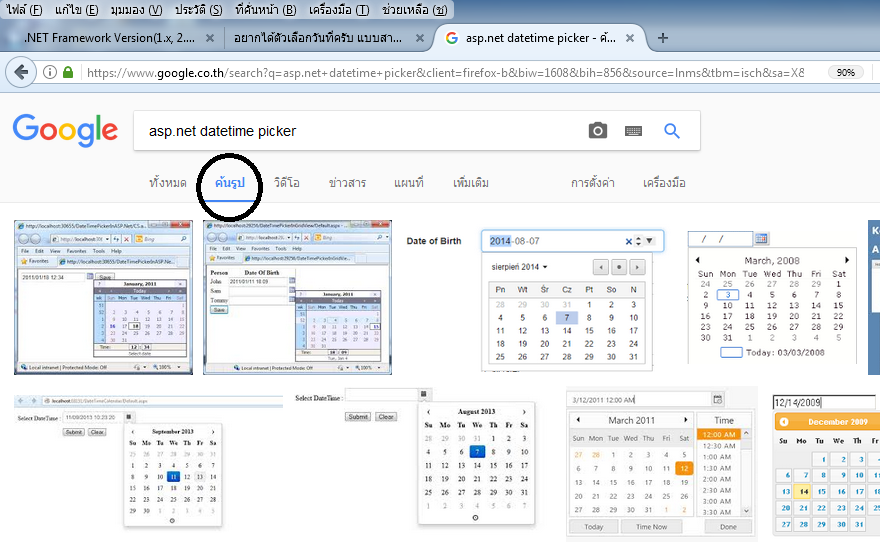Search by image using camera icon
The image size is (880, 548).
click(598, 131)
